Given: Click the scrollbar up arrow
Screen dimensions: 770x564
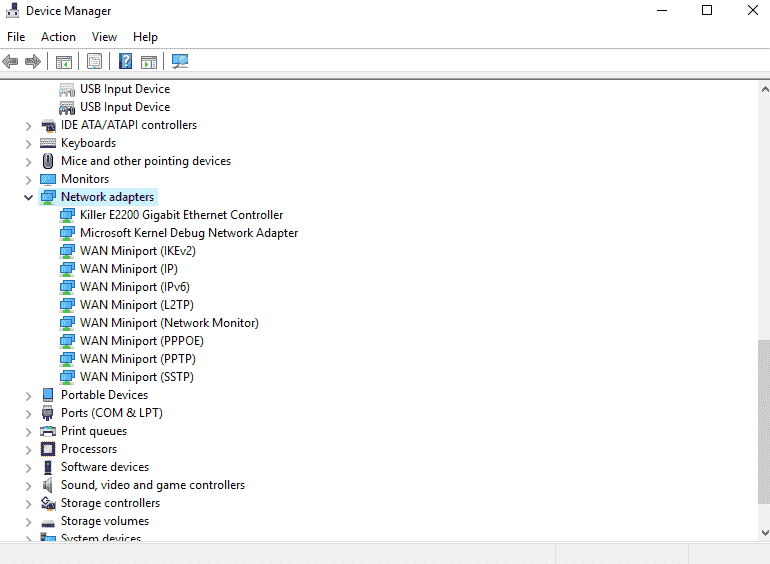Looking at the screenshot, I should pos(764,89).
